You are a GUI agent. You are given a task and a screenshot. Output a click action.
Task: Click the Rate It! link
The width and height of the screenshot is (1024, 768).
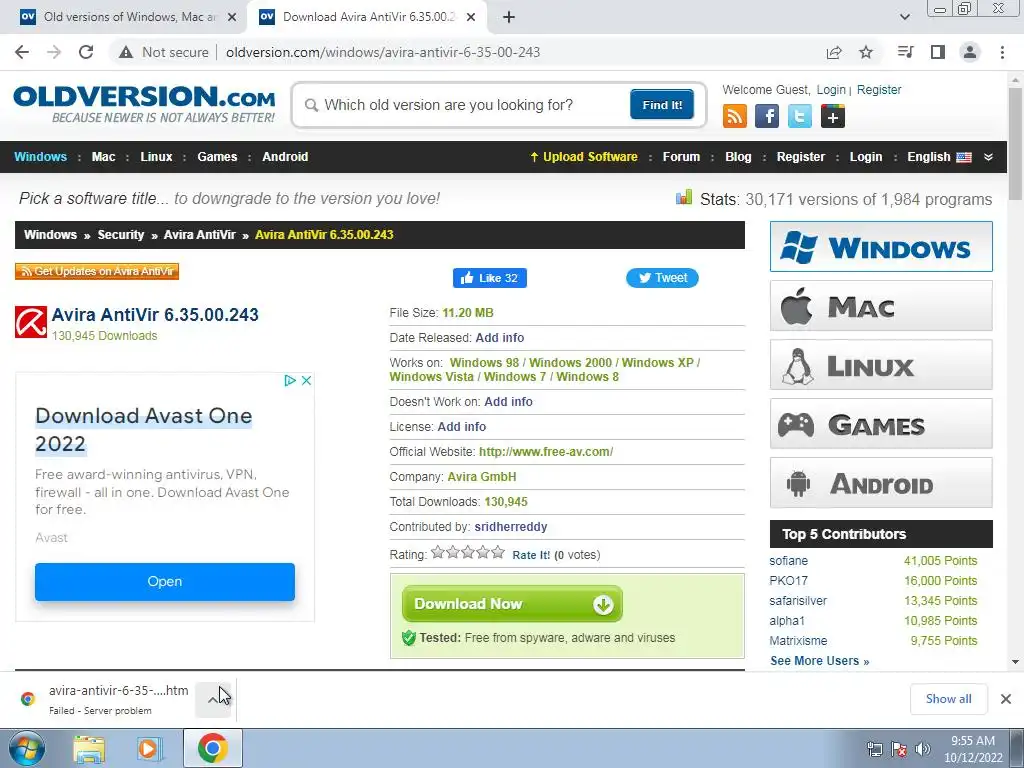531,555
